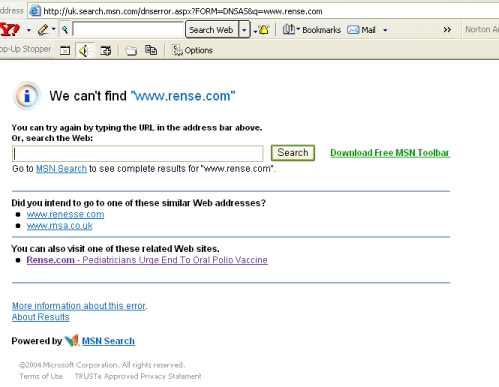This screenshot has width=499, height=387.
Task: Click the Yahoo! logo icon
Action: (x=10, y=30)
